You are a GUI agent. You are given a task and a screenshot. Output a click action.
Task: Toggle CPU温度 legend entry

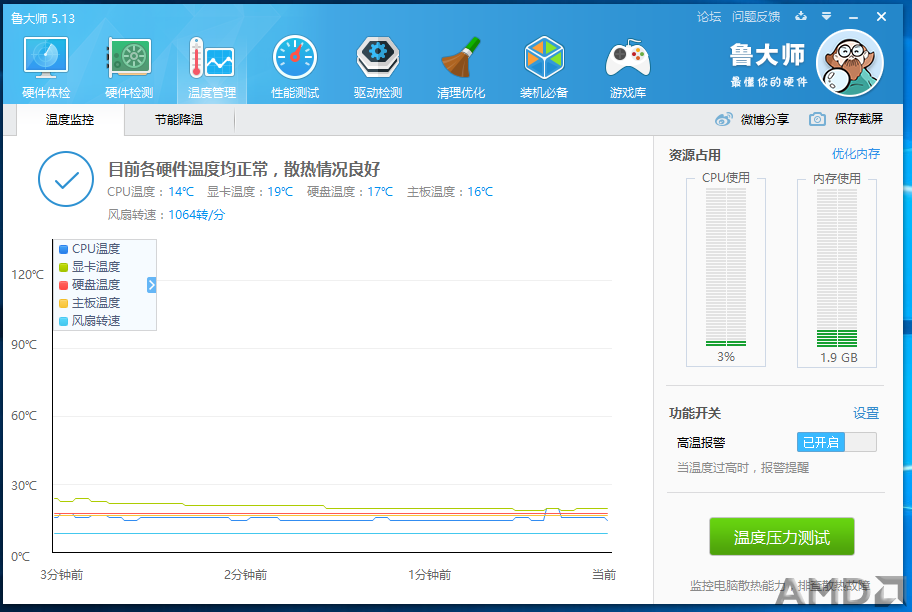tap(90, 249)
